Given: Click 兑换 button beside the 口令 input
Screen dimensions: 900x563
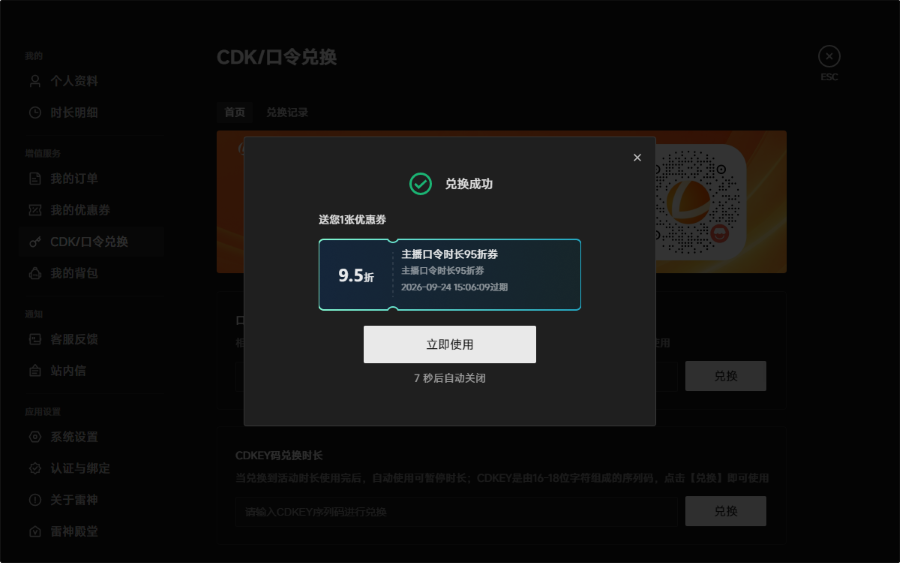Looking at the screenshot, I should [x=726, y=376].
